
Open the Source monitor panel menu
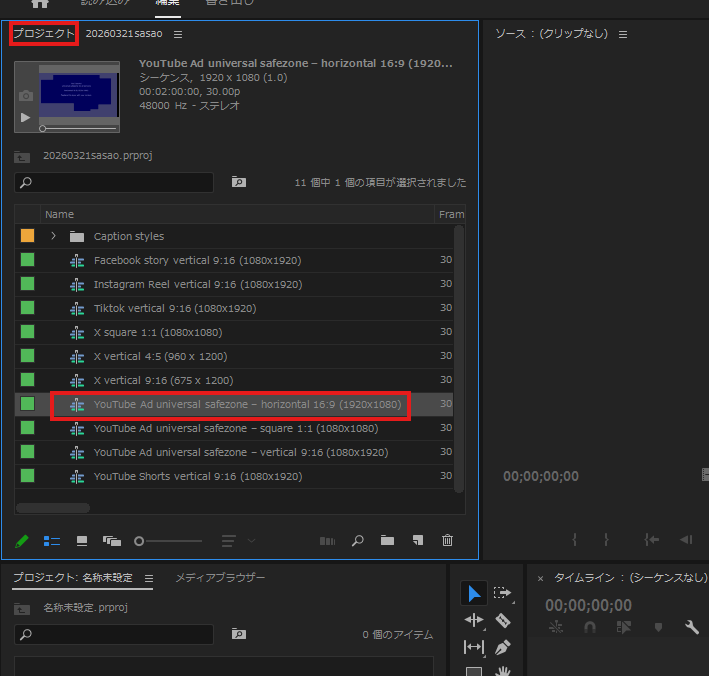click(x=623, y=34)
